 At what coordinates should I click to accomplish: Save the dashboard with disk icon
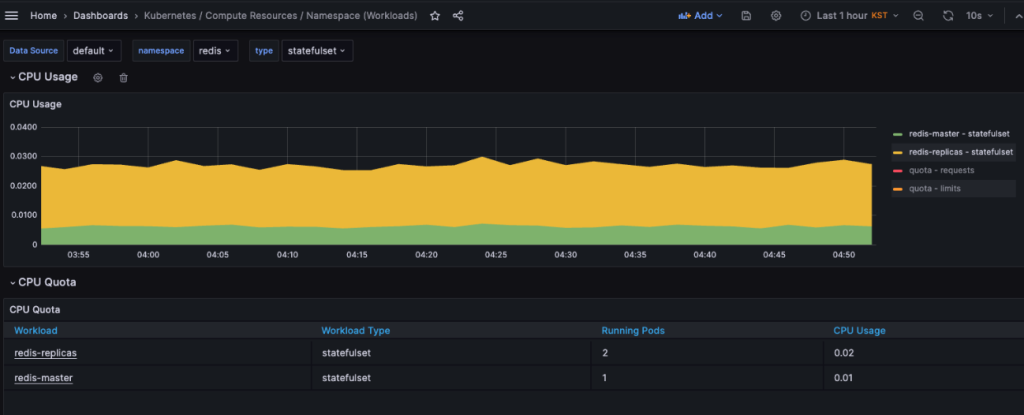pos(746,16)
